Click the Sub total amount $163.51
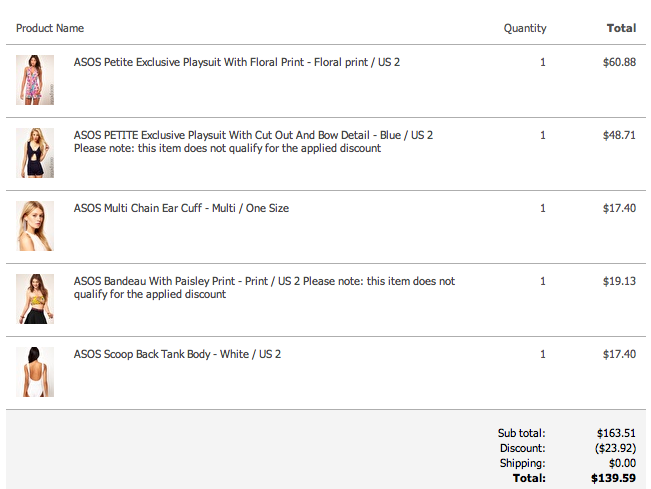This screenshot has height=489, width=651. pyautogui.click(x=616, y=433)
